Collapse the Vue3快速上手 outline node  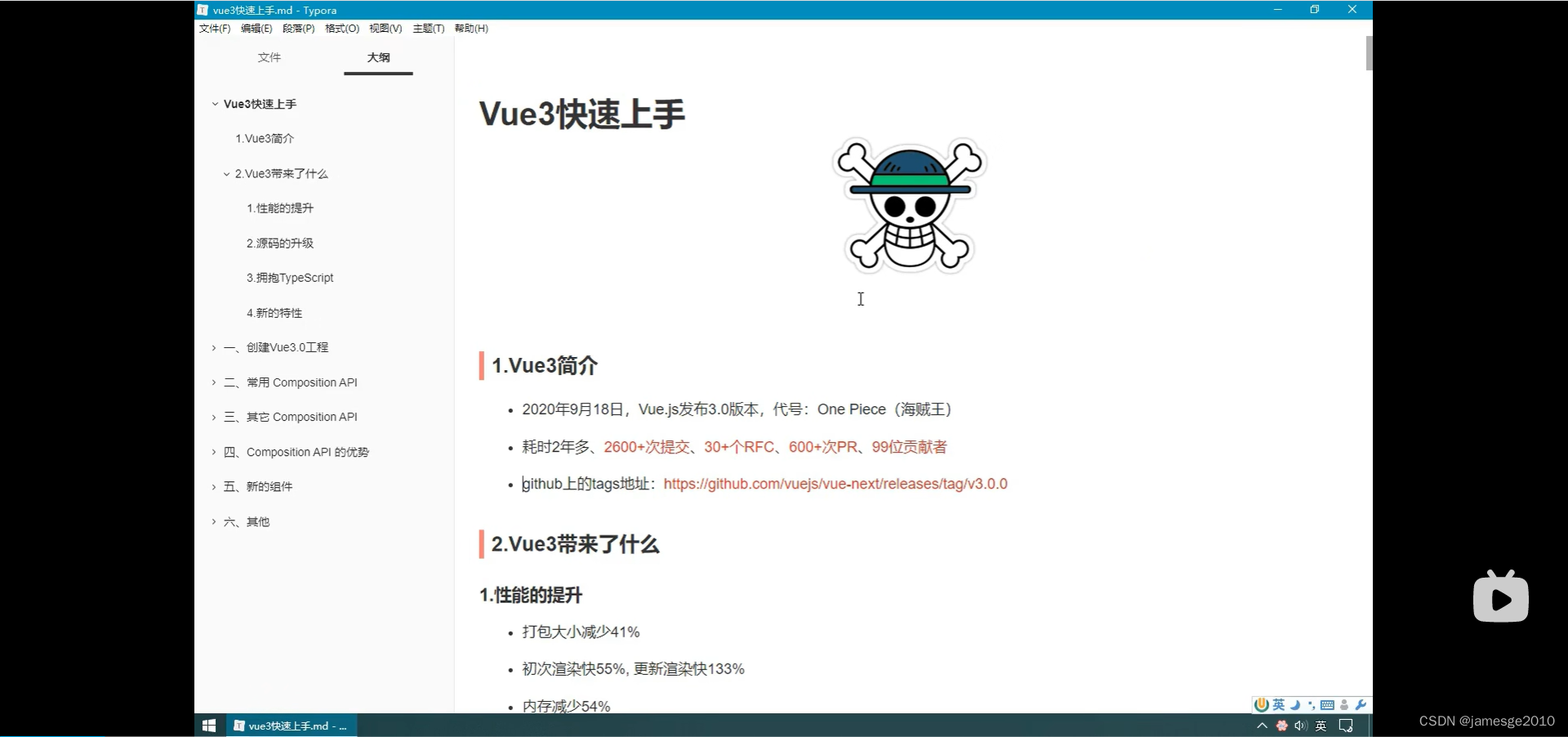tap(215, 105)
